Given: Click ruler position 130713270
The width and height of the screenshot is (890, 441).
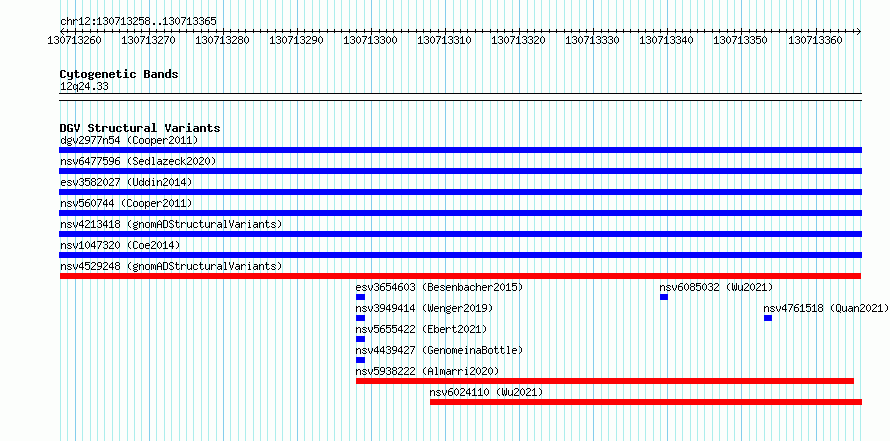Looking at the screenshot, I should coord(149,40).
